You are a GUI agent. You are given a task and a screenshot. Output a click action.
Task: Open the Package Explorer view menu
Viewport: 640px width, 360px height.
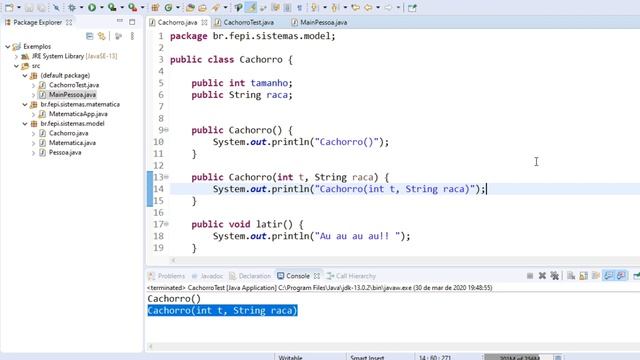(x=132, y=36)
